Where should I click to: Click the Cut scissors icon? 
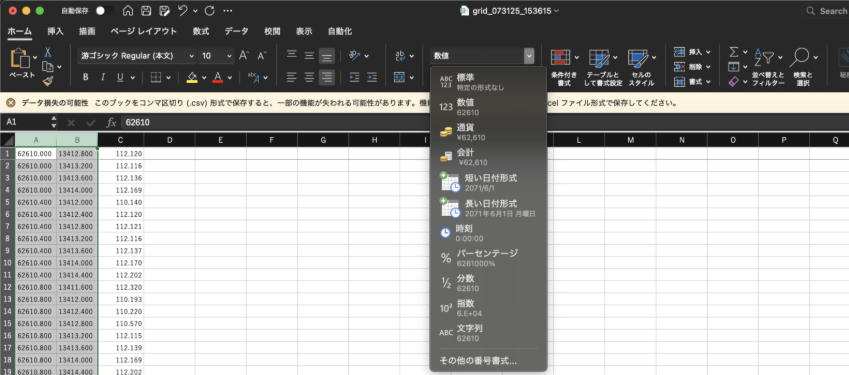47,52
